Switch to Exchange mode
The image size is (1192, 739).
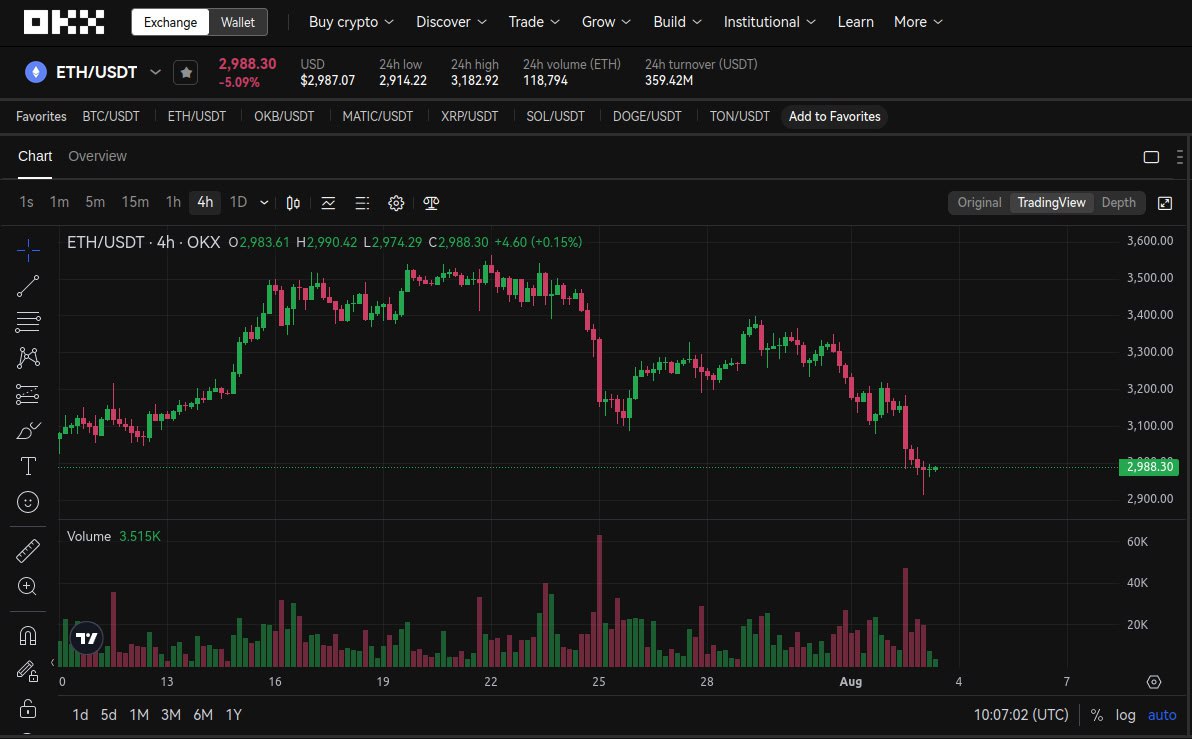point(170,22)
